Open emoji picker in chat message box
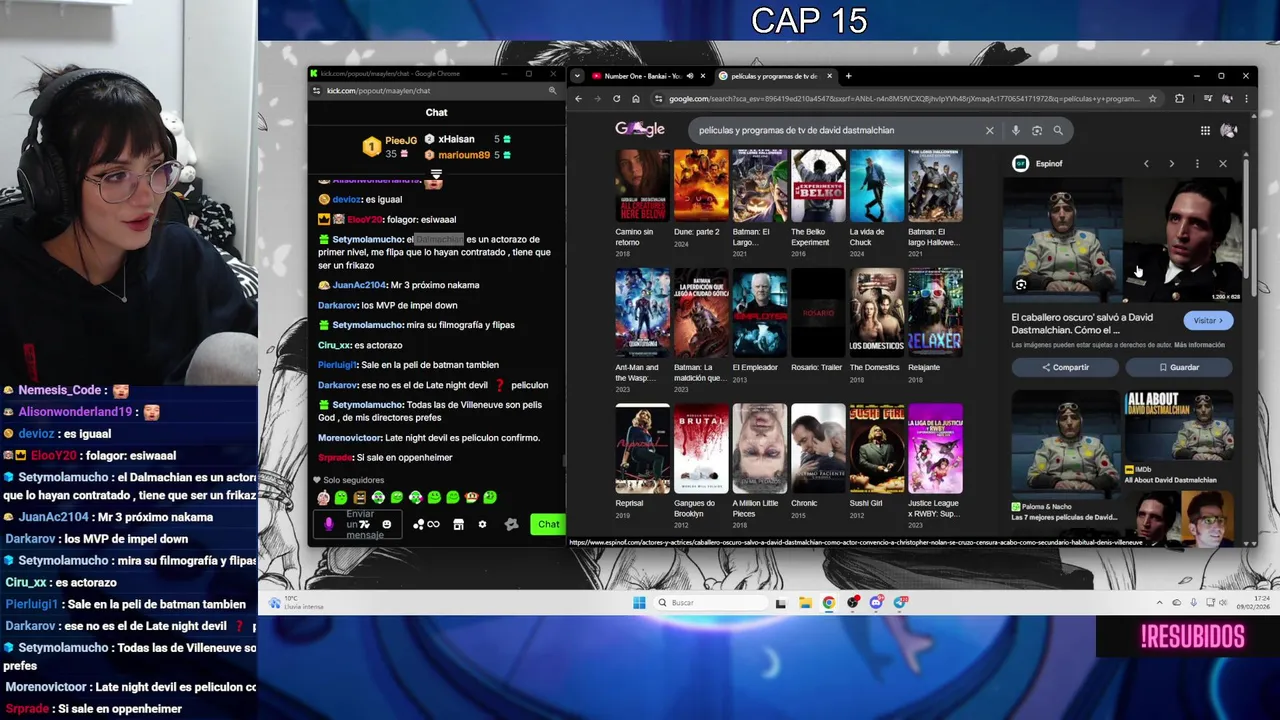This screenshot has height=720, width=1280. pyautogui.click(x=387, y=524)
